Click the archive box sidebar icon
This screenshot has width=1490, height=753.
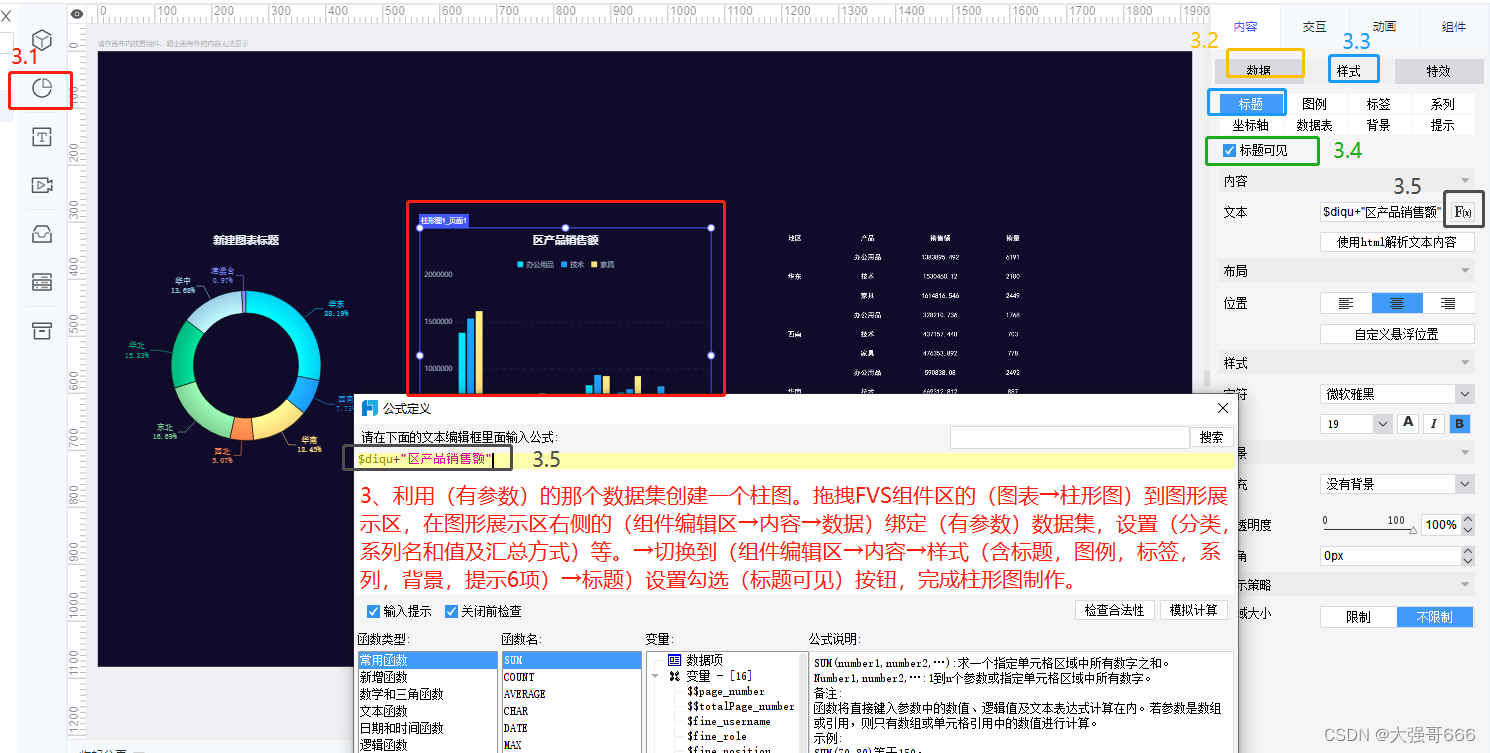coord(42,330)
